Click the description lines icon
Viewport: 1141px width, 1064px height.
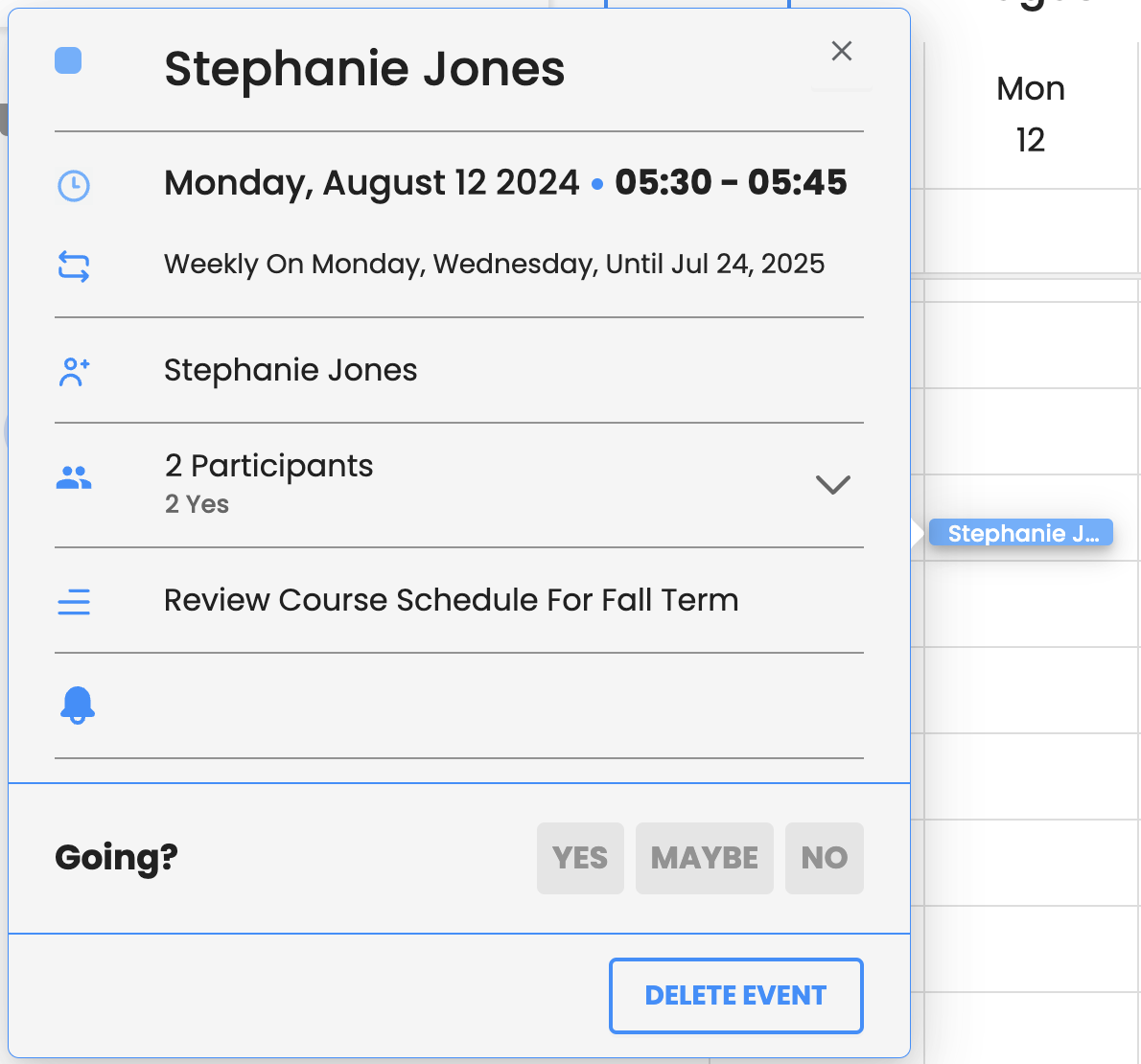(74, 602)
